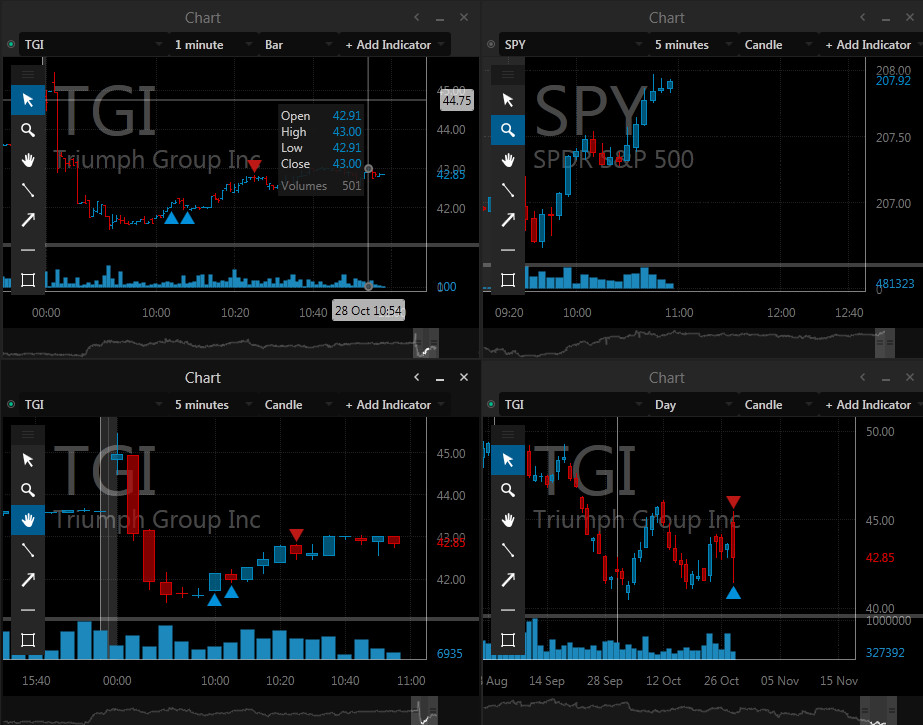The width and height of the screenshot is (923, 725).
Task: Click the 6935 volume value on TGI 5 minutes chart
Action: pyautogui.click(x=449, y=654)
